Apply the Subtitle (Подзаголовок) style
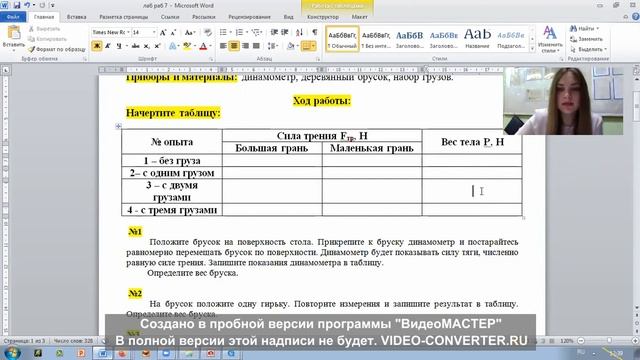This screenshot has width=640, height=360. tap(511, 39)
